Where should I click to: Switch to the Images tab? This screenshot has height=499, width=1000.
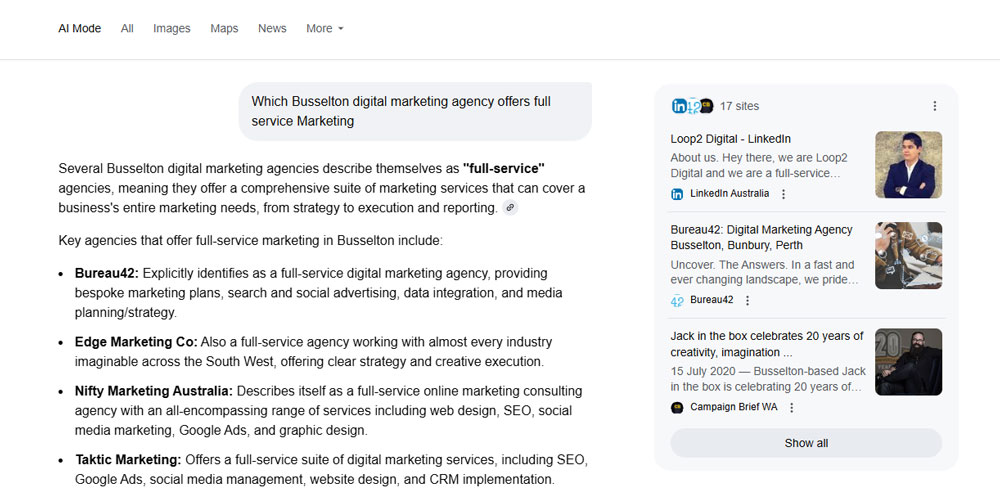click(x=171, y=29)
